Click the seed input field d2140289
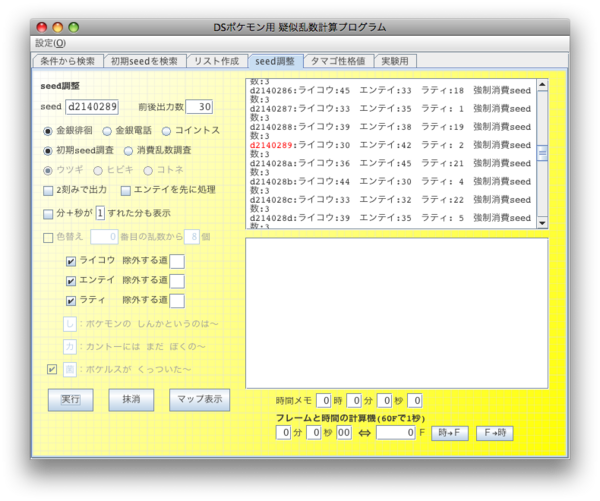600x501 pixels. [x=92, y=107]
